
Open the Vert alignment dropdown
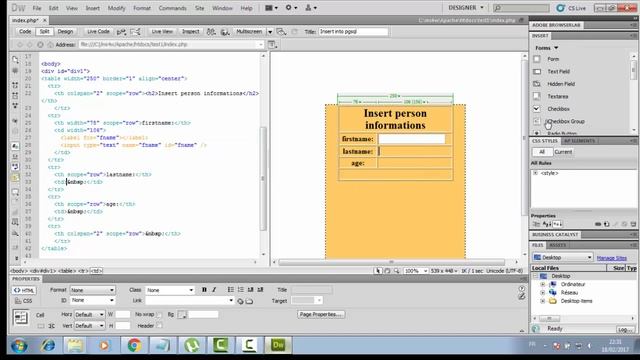89,326
